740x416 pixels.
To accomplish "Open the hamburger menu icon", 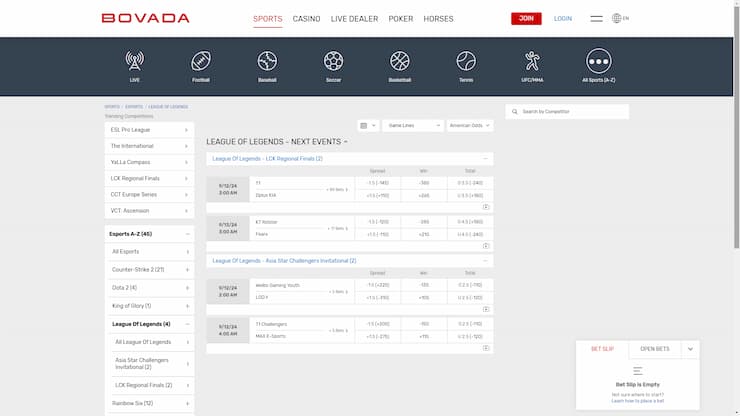I will point(596,18).
